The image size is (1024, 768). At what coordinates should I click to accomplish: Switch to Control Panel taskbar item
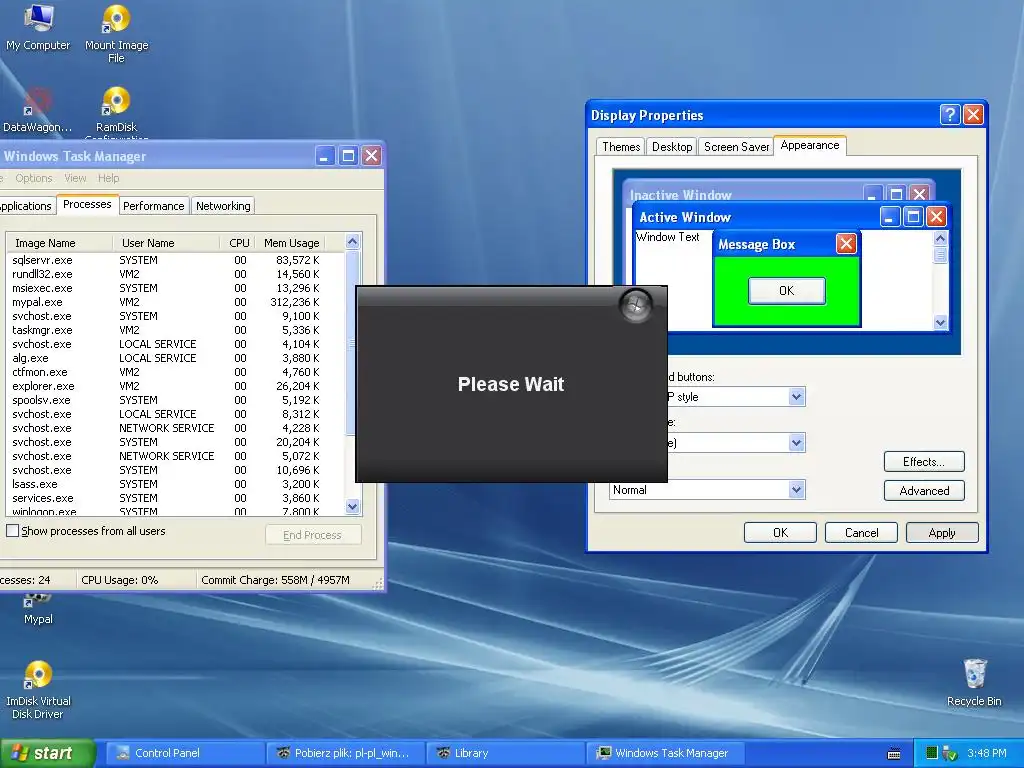185,753
